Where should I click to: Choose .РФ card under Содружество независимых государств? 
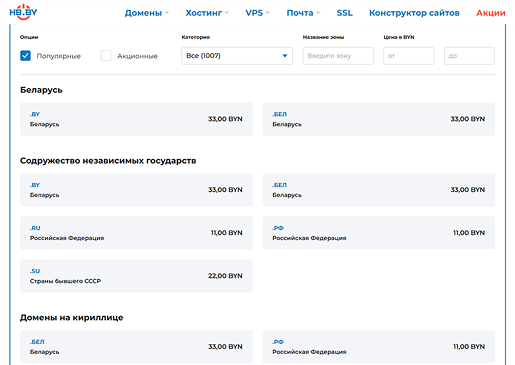tap(379, 233)
